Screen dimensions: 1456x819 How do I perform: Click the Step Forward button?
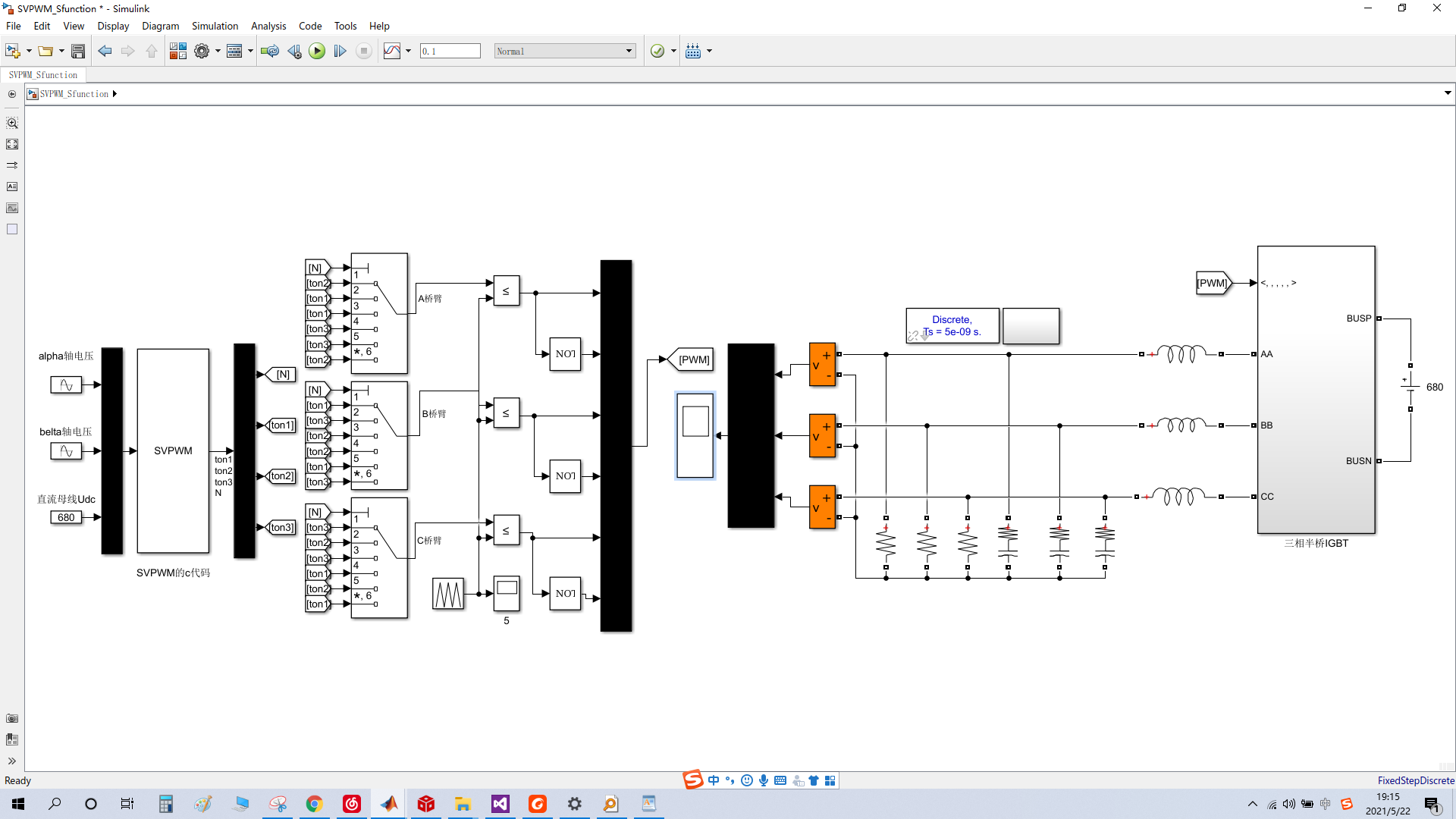pyautogui.click(x=340, y=51)
